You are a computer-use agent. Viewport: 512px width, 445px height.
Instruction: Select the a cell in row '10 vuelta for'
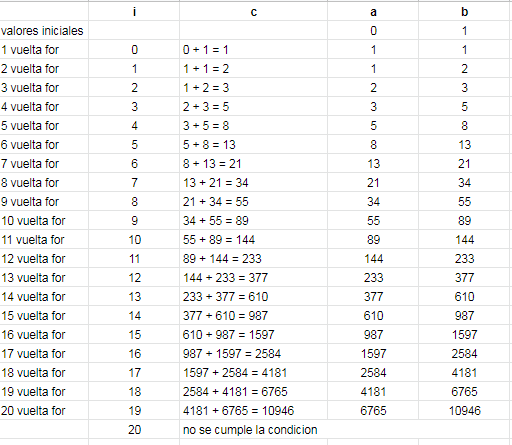(373, 220)
